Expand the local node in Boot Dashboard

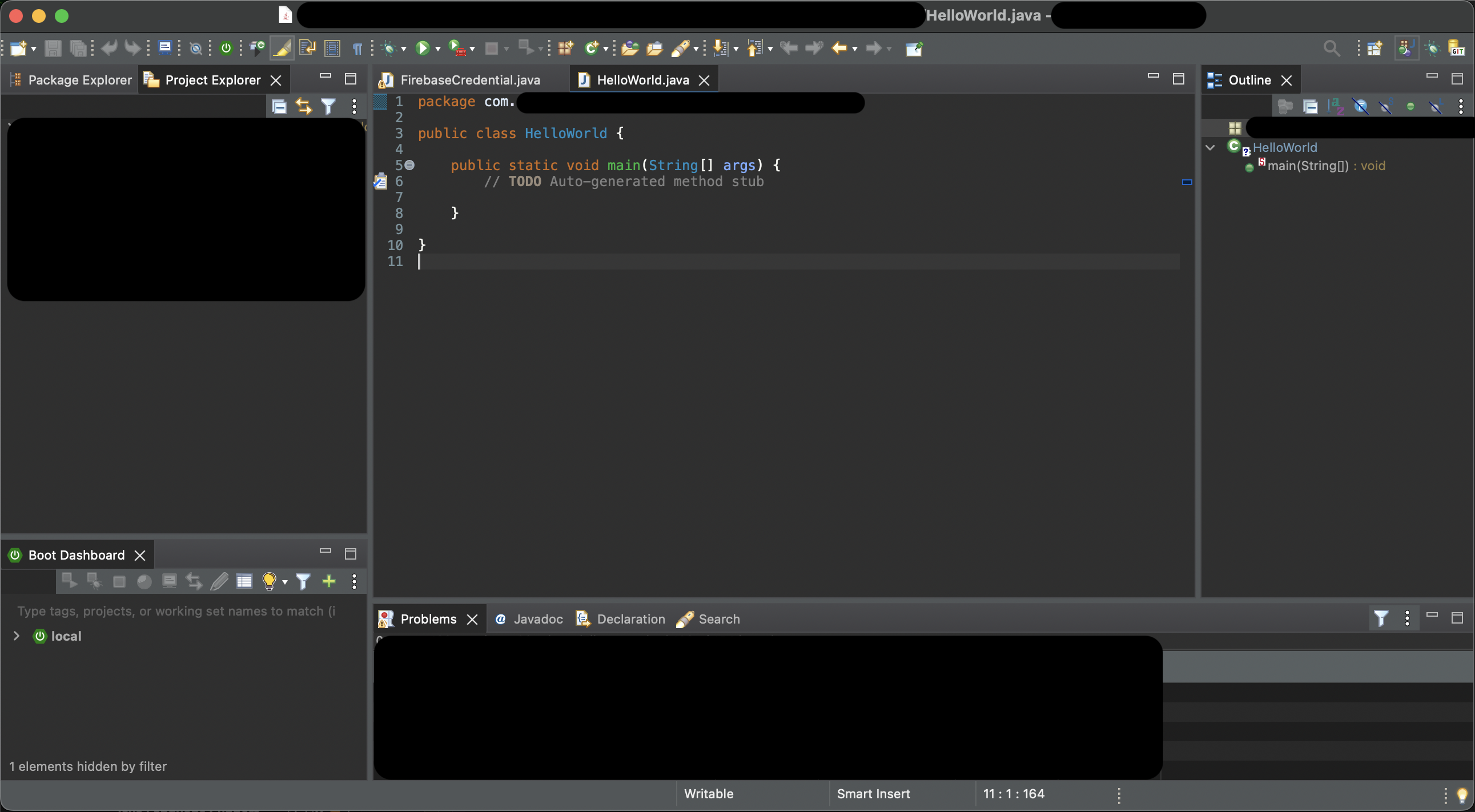[x=17, y=636]
